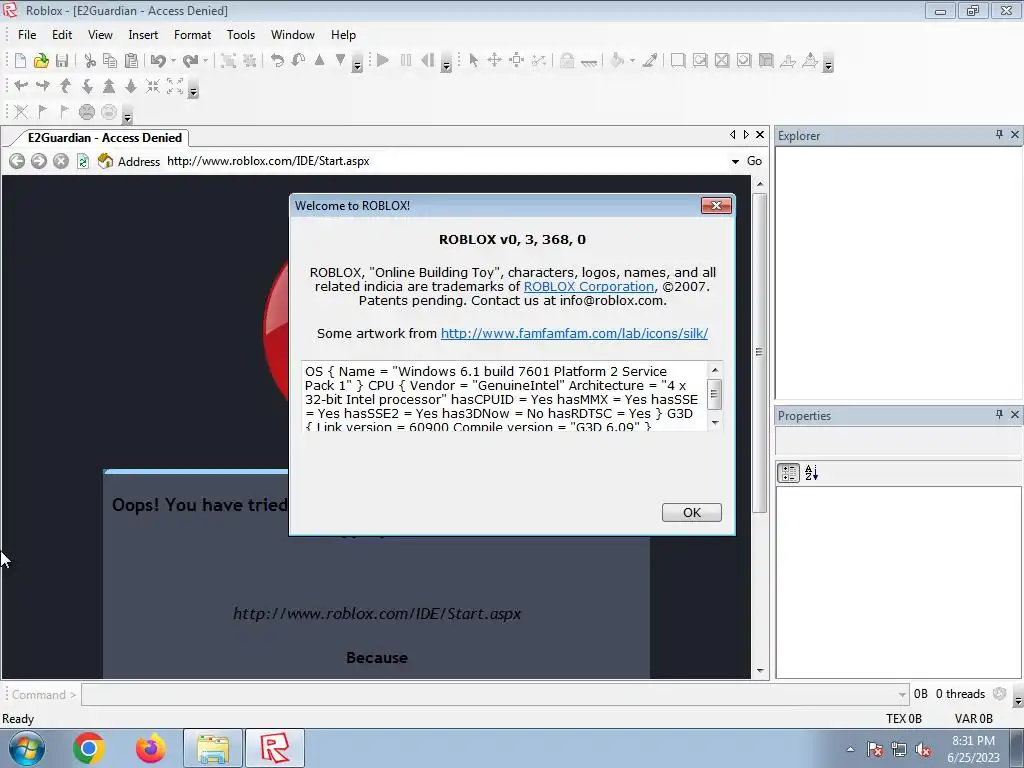Select the four-arrow Move tool
Screen dimensions: 1024x768
494,61
